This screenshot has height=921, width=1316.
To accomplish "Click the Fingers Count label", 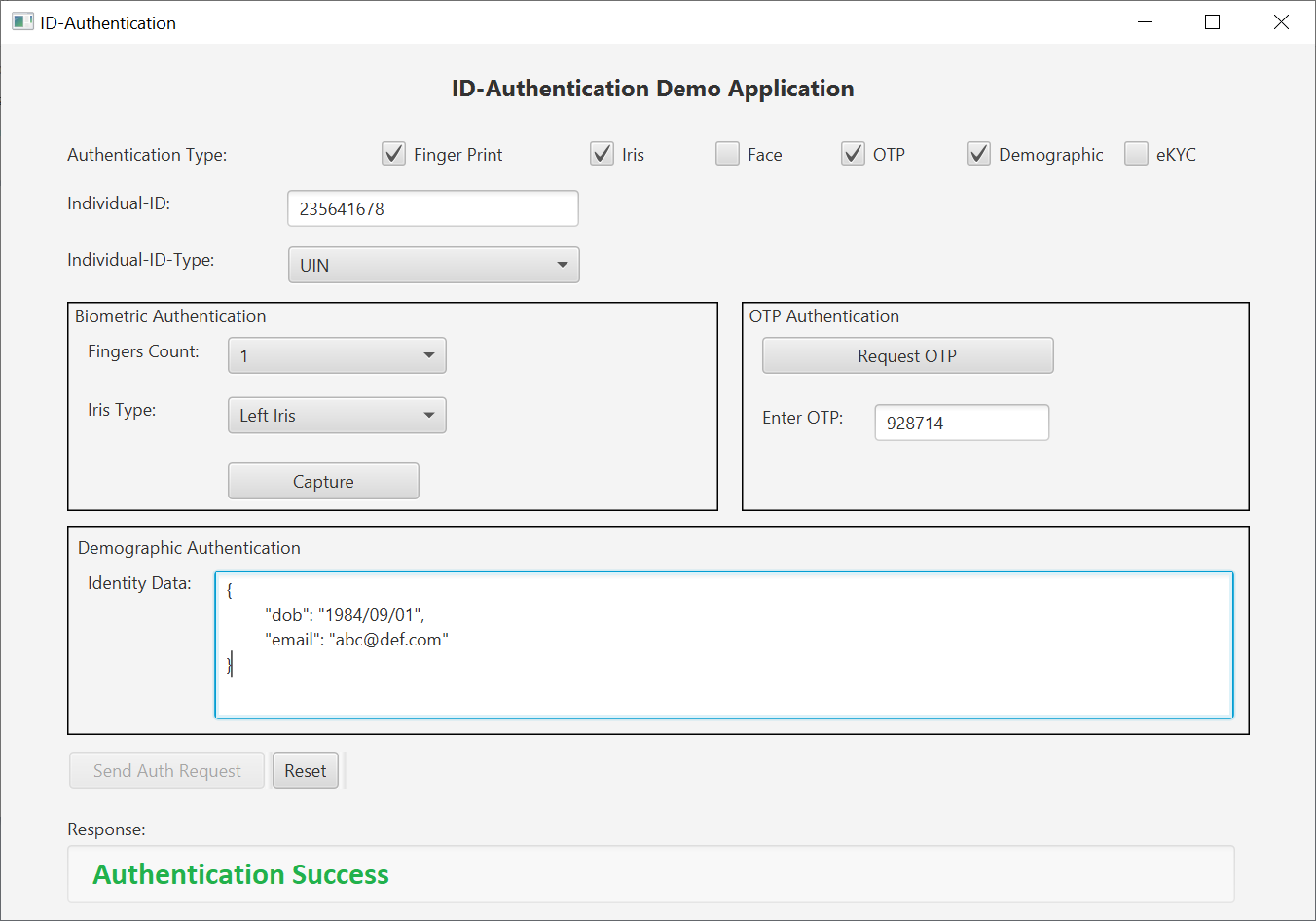I will coord(143,351).
